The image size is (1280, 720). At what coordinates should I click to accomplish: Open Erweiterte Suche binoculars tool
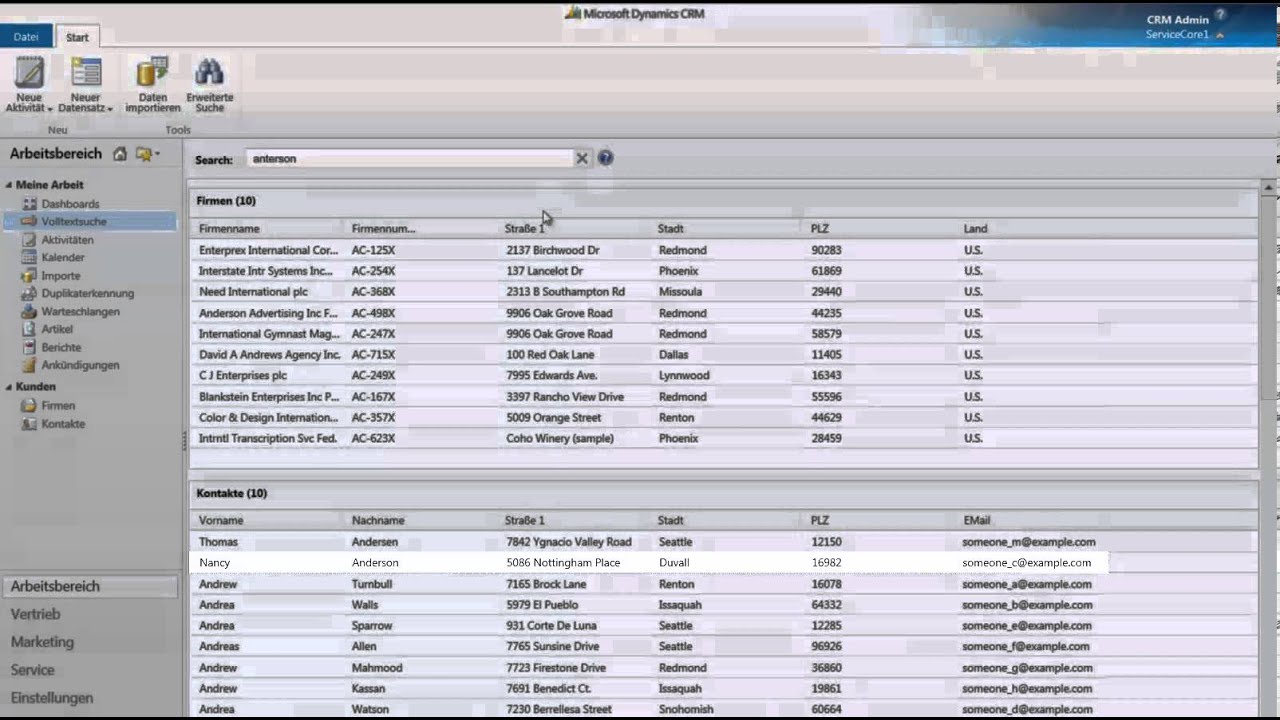pos(209,83)
